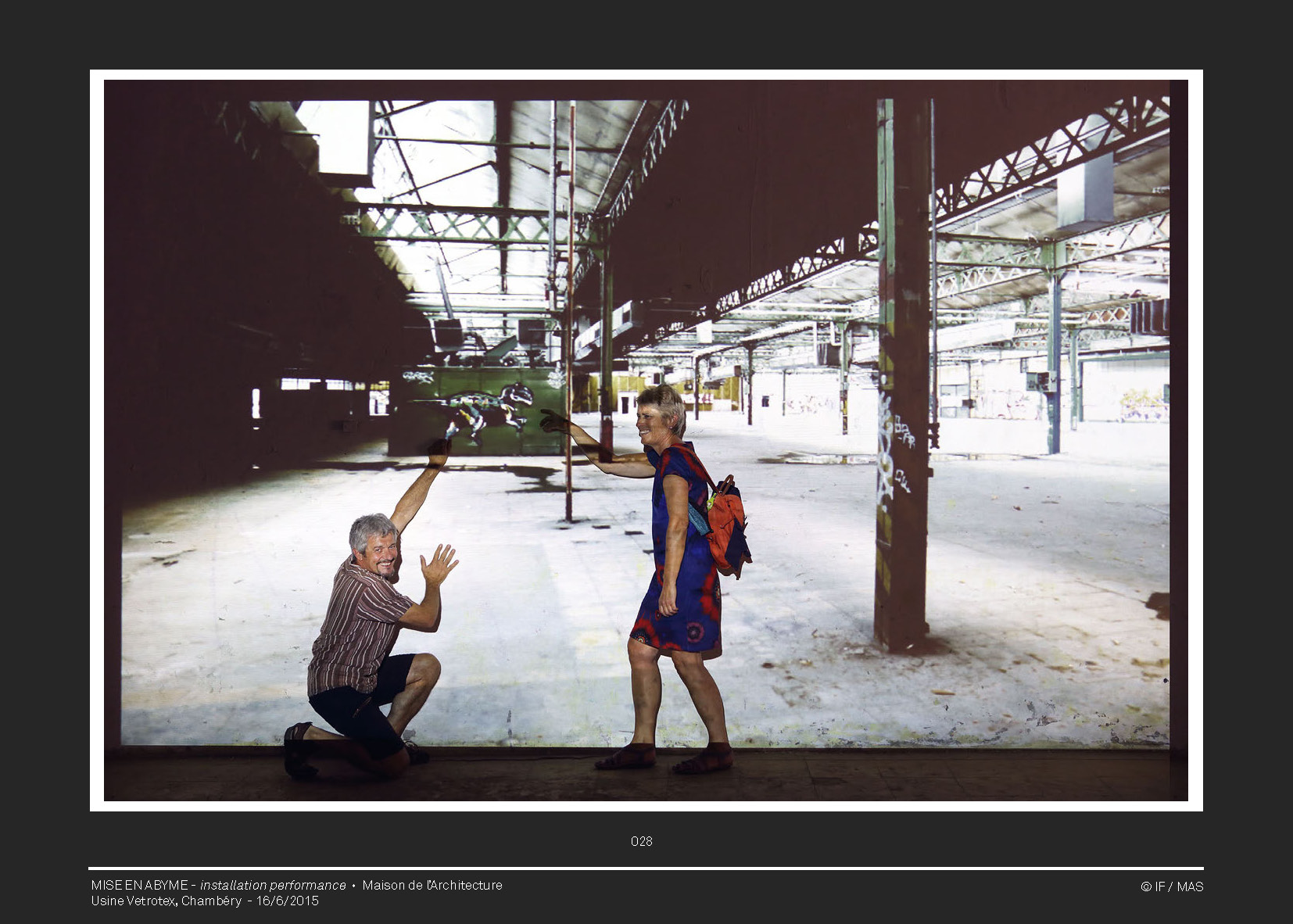Select the italic 'installation performance' text
This screenshot has height=924, width=1293.
tap(273, 885)
